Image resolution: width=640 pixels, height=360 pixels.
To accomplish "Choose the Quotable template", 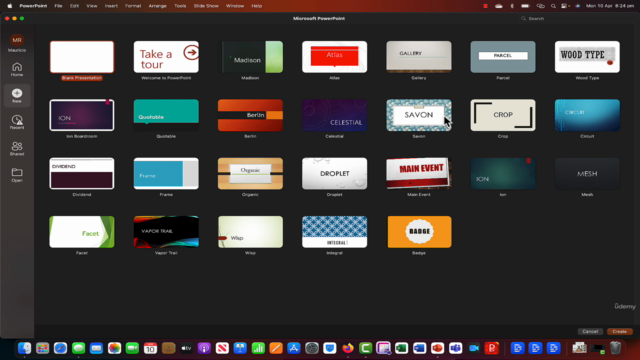I will (166, 115).
